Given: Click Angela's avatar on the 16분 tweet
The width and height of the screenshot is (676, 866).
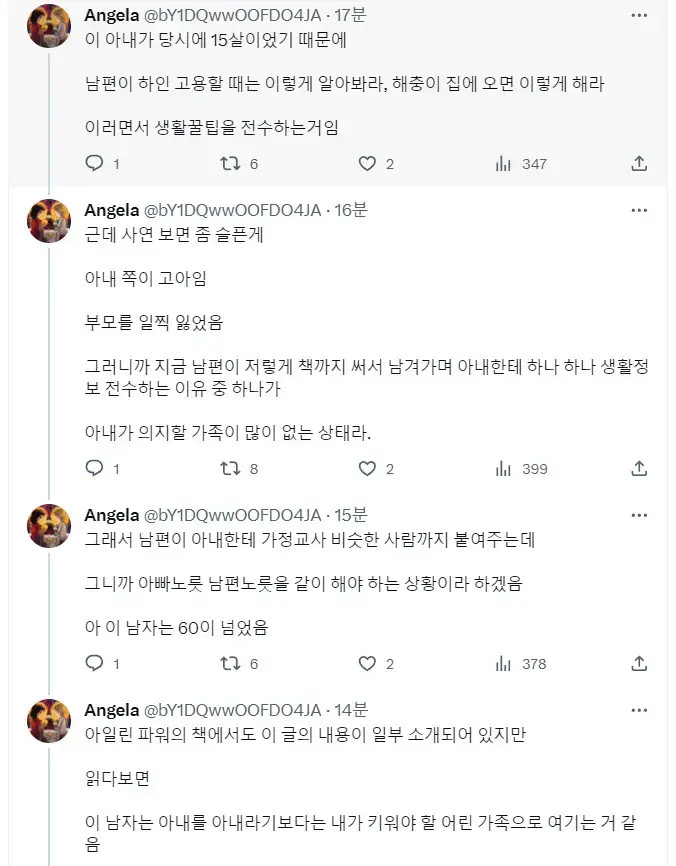Looking at the screenshot, I should tap(48, 222).
